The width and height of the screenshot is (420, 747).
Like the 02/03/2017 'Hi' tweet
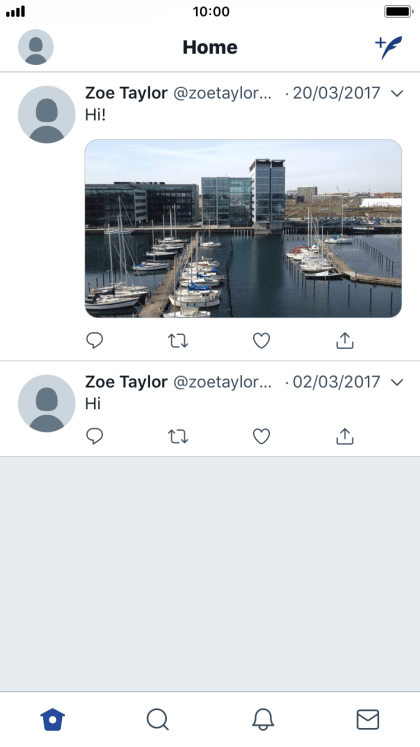[x=261, y=436]
